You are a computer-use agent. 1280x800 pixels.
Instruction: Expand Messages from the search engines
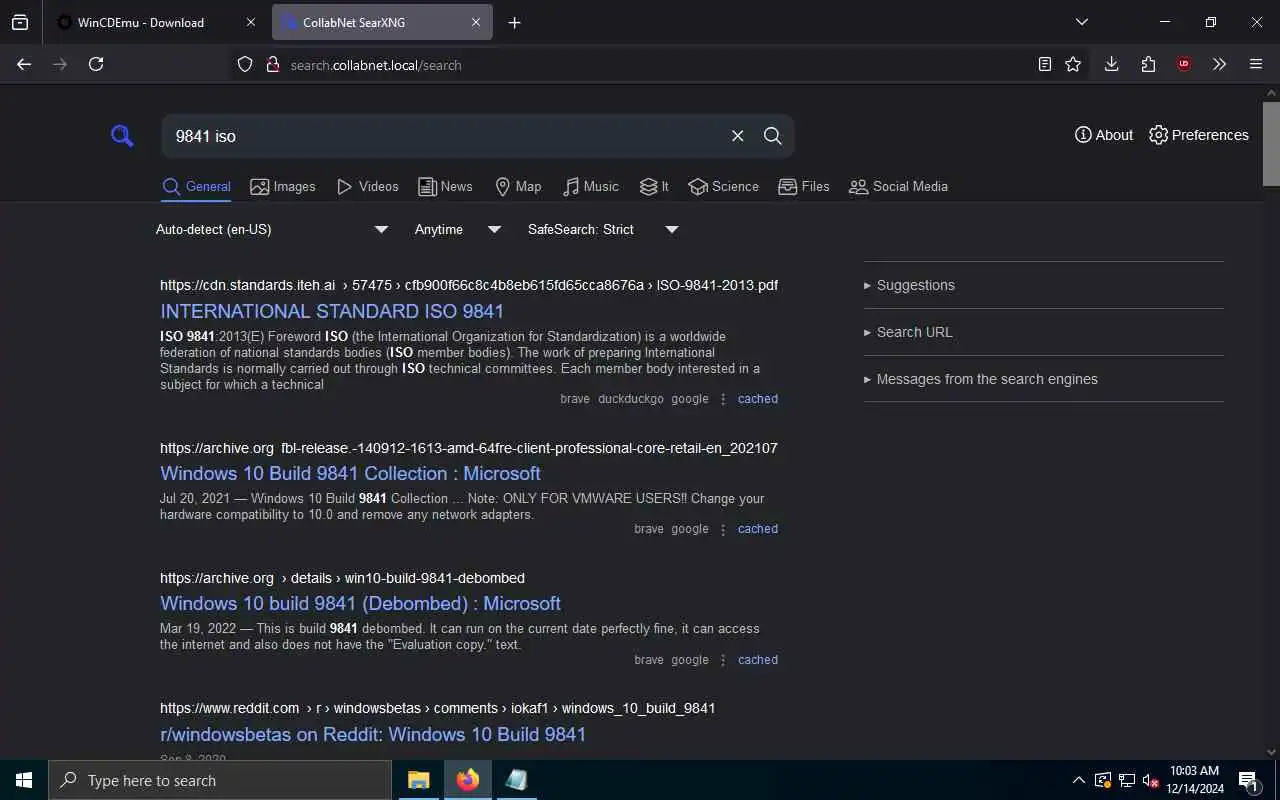tap(1043, 379)
